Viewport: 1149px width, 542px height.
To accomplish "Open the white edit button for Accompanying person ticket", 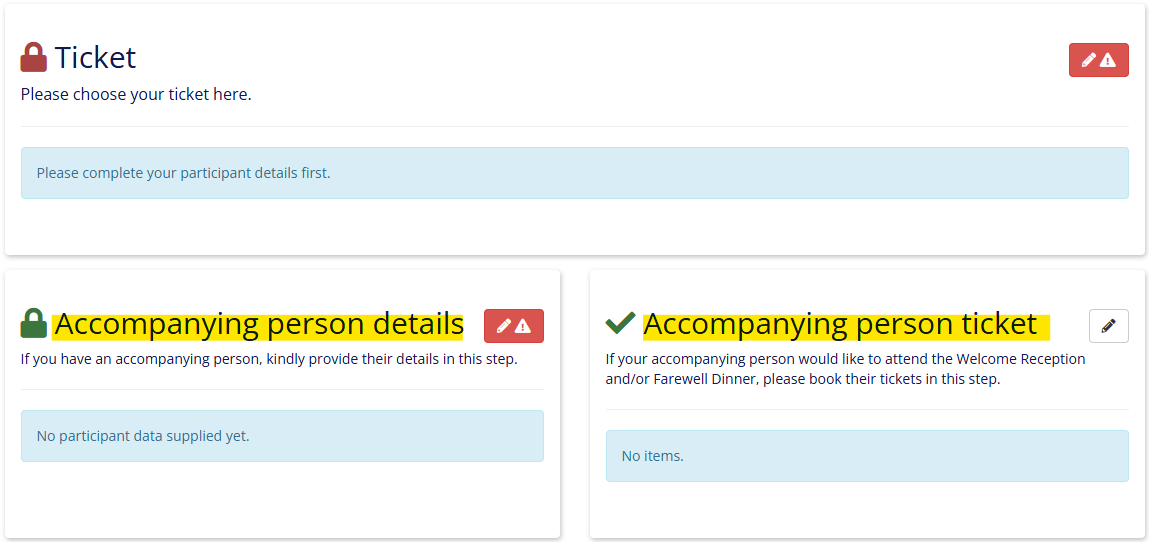I will [1109, 326].
